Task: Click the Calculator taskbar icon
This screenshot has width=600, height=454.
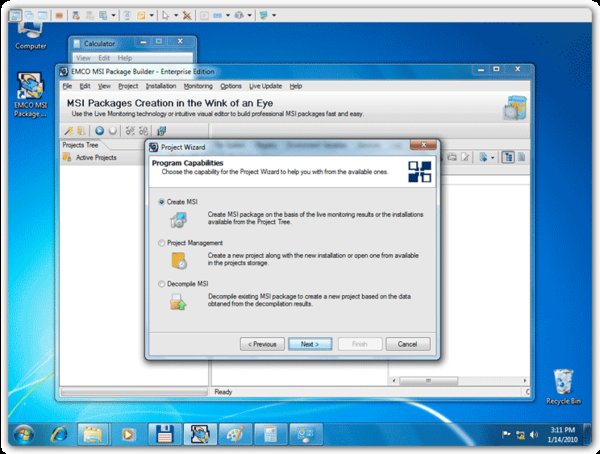Action: [x=270, y=434]
